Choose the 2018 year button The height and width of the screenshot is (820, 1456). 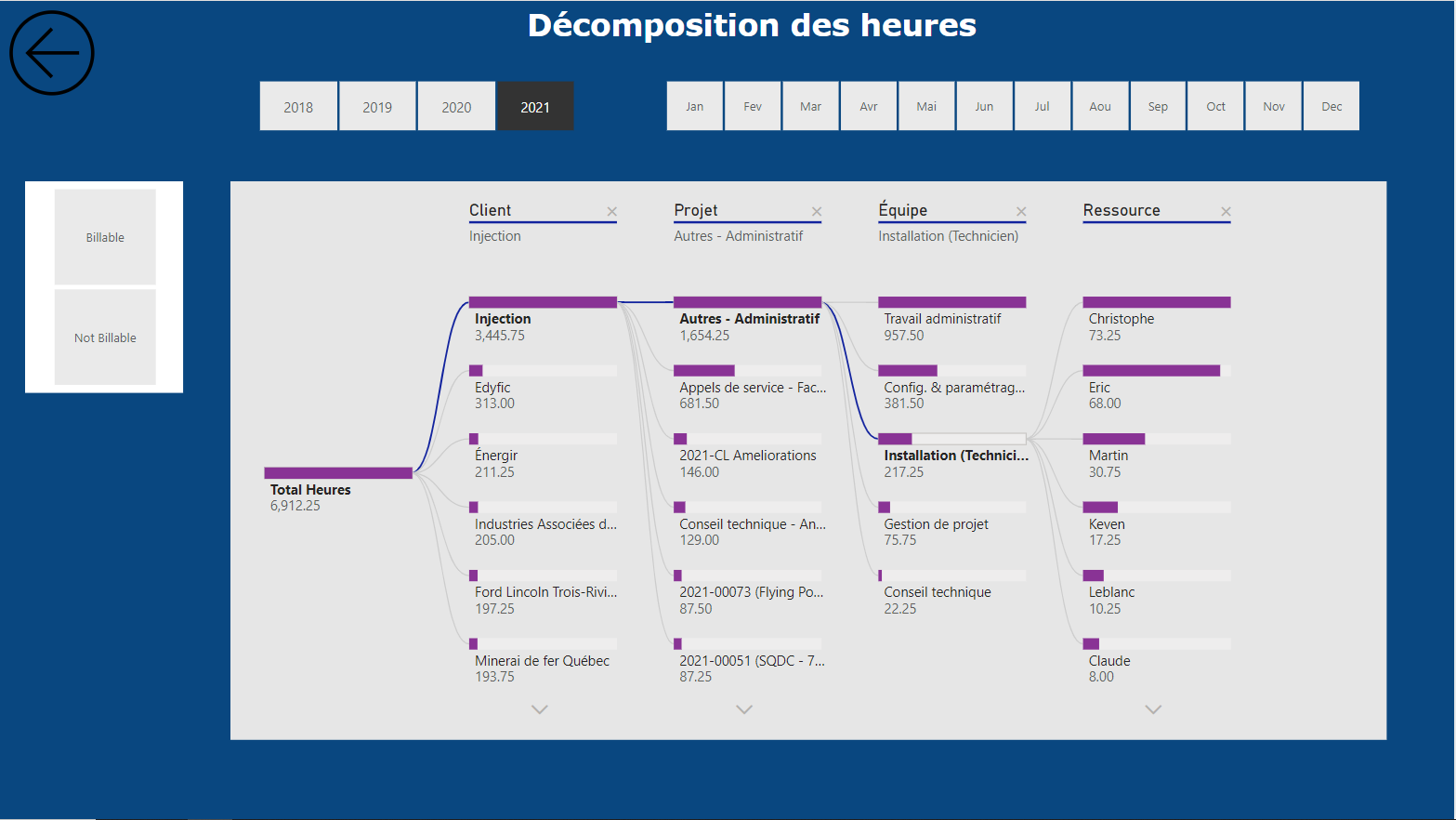click(298, 107)
